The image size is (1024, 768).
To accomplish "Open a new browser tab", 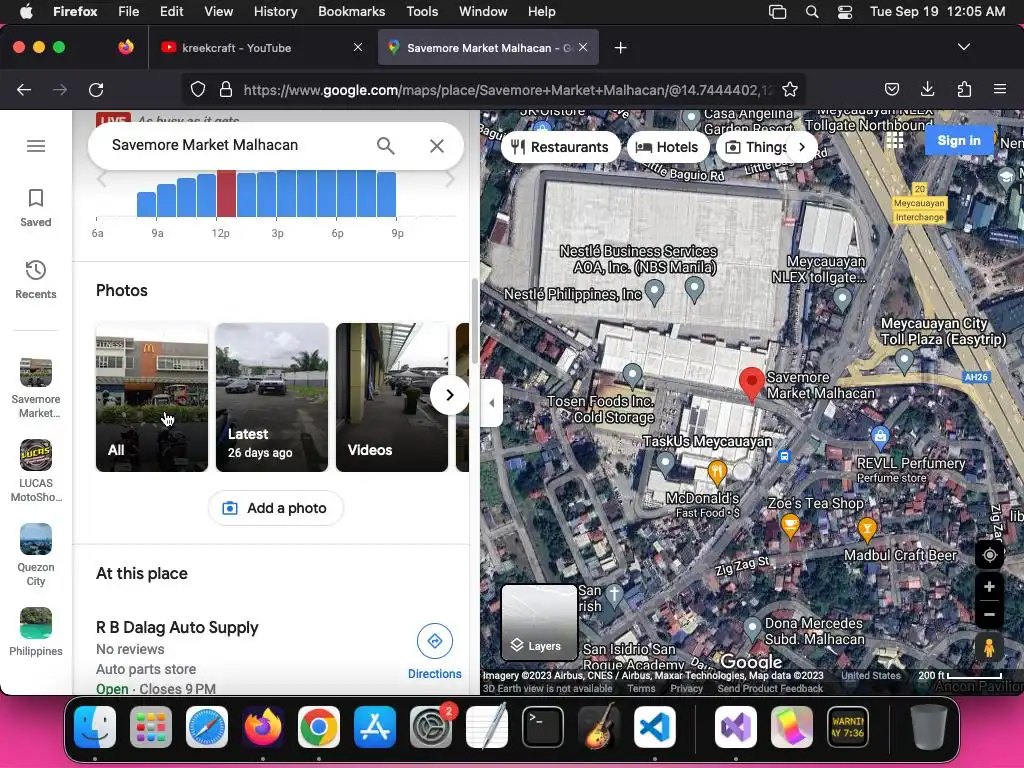I will [x=620, y=48].
